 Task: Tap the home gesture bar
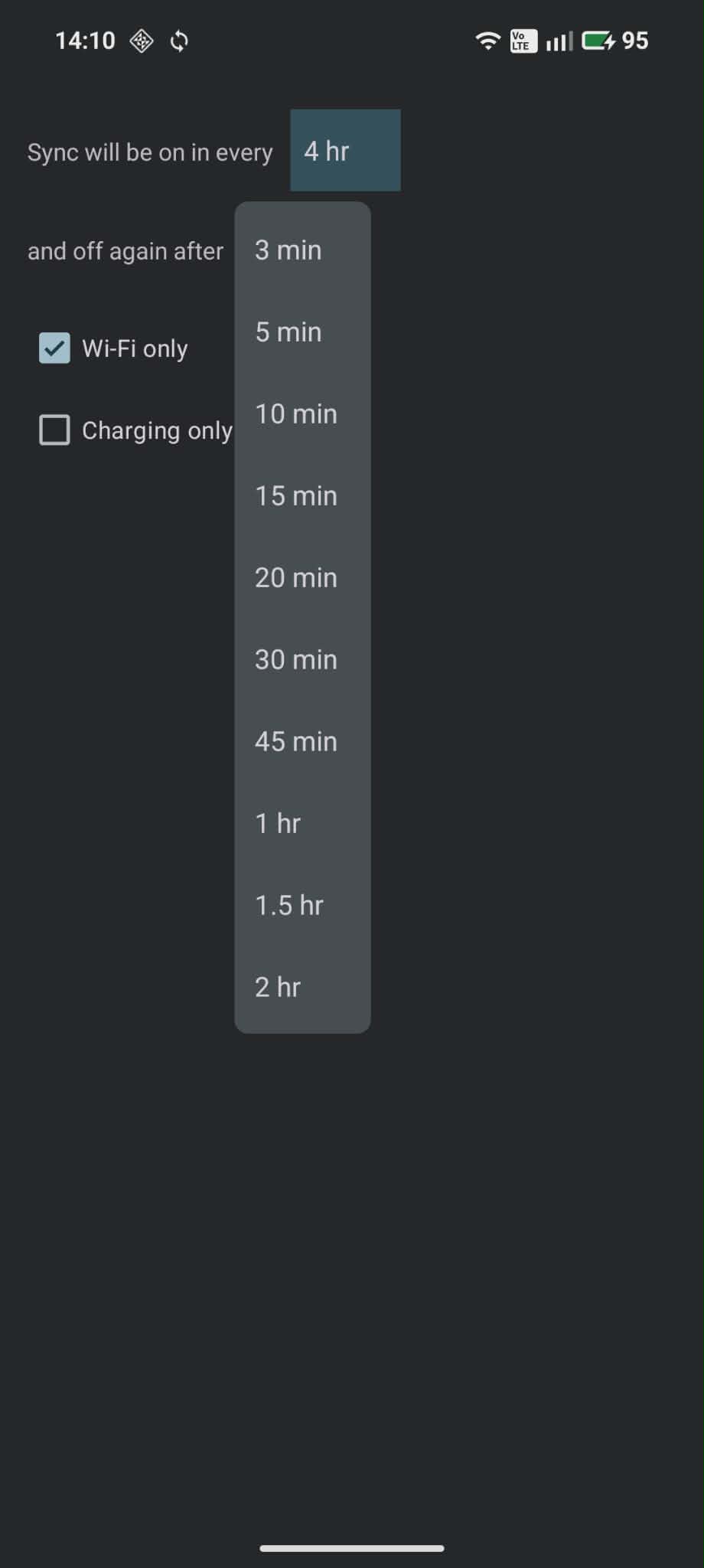pos(352,1547)
